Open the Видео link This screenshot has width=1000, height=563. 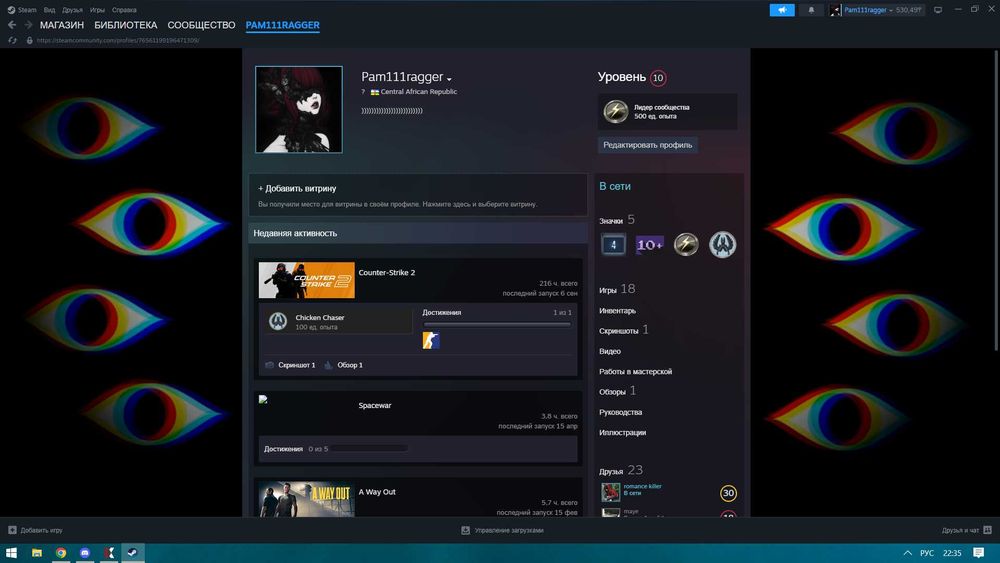point(610,351)
